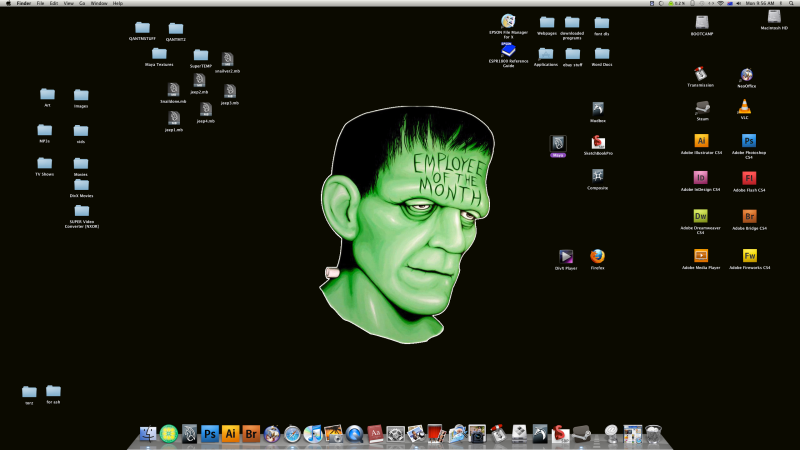Select the MP3s folder
The height and width of the screenshot is (450, 800).
44,130
